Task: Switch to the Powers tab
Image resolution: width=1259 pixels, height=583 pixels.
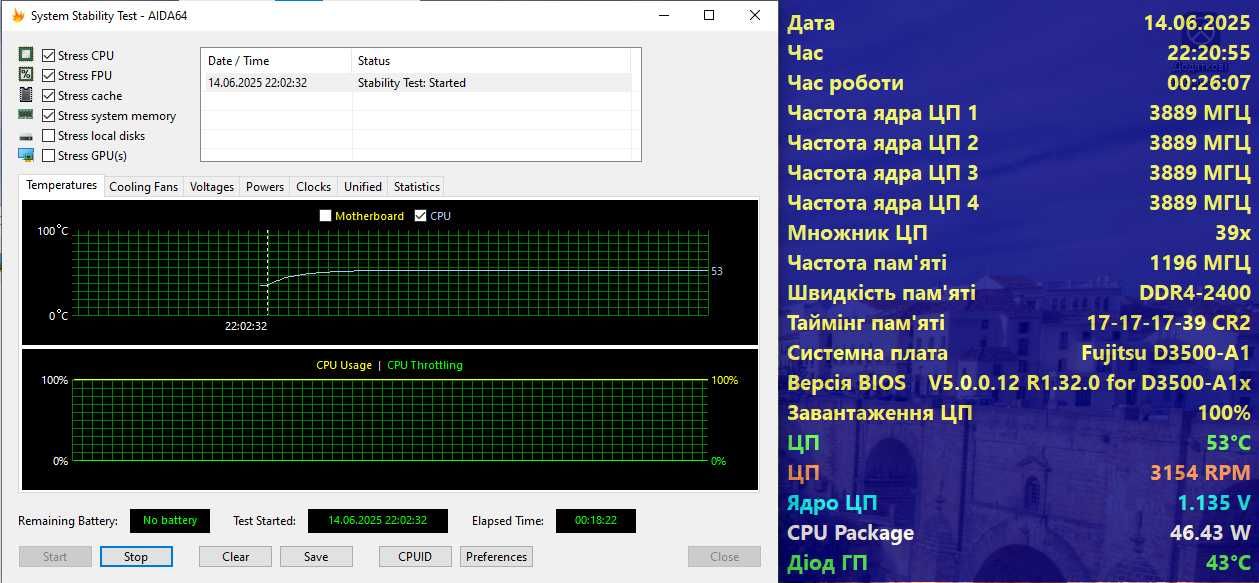Action: 265,187
